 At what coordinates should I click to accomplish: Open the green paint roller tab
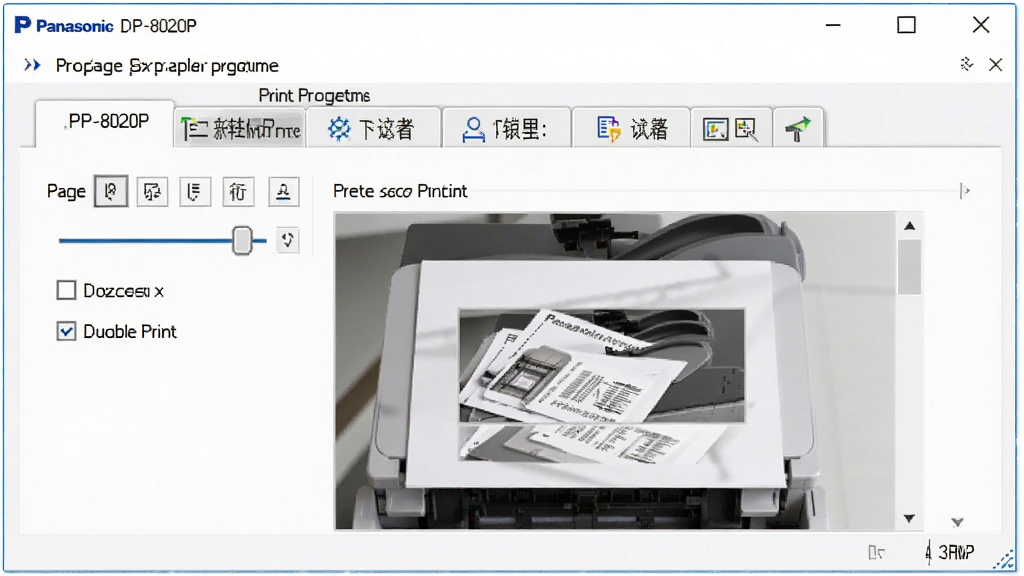(x=797, y=128)
